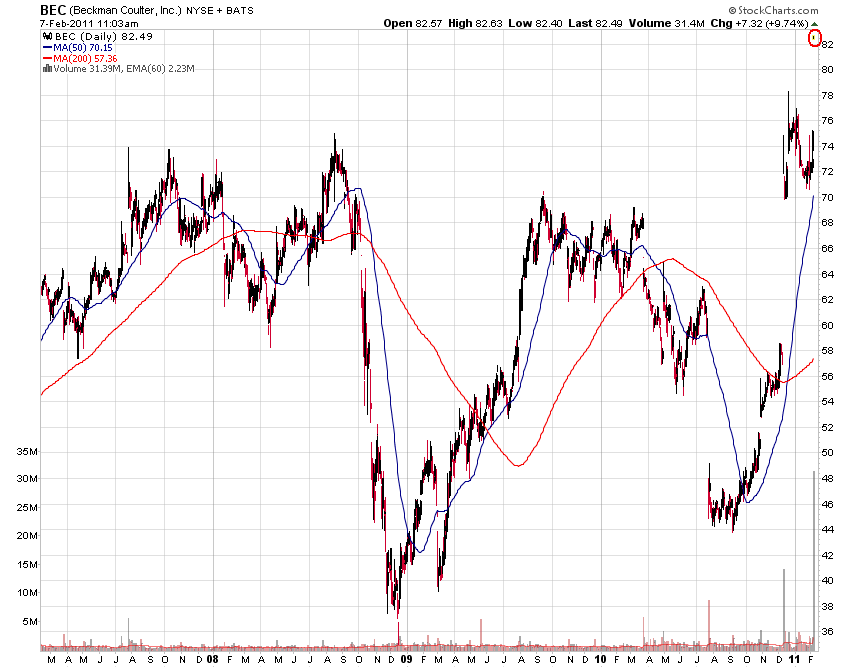Click the volume bars icon in legend
This screenshot has width=850, height=668.
click(x=47, y=68)
